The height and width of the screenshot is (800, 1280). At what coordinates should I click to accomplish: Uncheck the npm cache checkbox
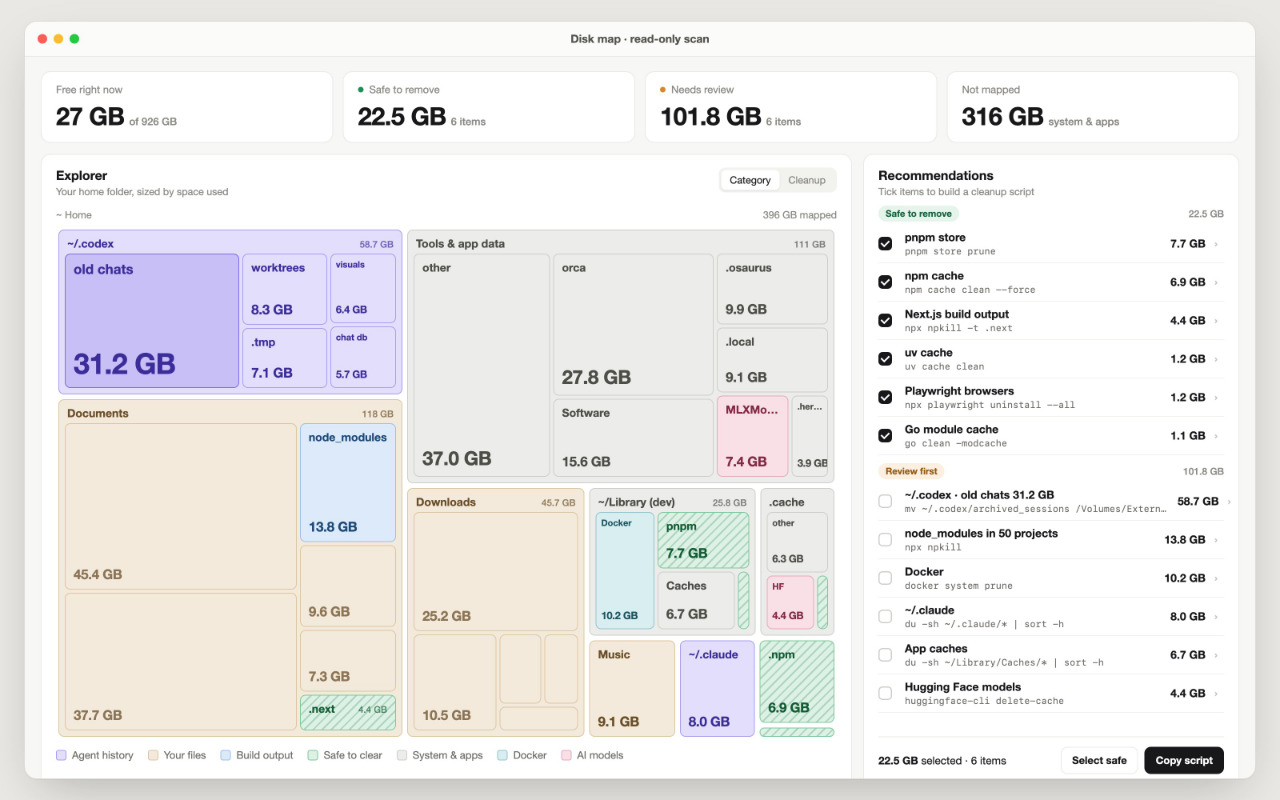(x=885, y=282)
